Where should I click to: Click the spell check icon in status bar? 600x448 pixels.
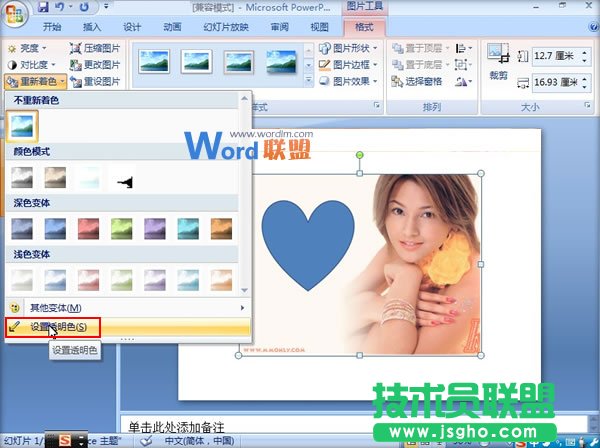[x=146, y=441]
